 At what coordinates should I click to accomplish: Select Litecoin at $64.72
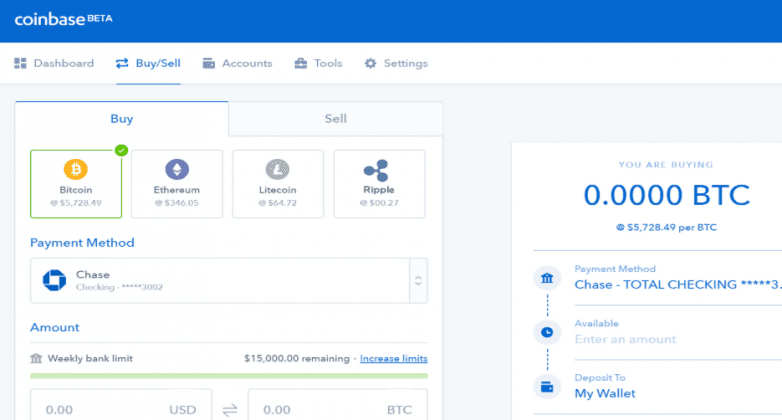(x=278, y=184)
